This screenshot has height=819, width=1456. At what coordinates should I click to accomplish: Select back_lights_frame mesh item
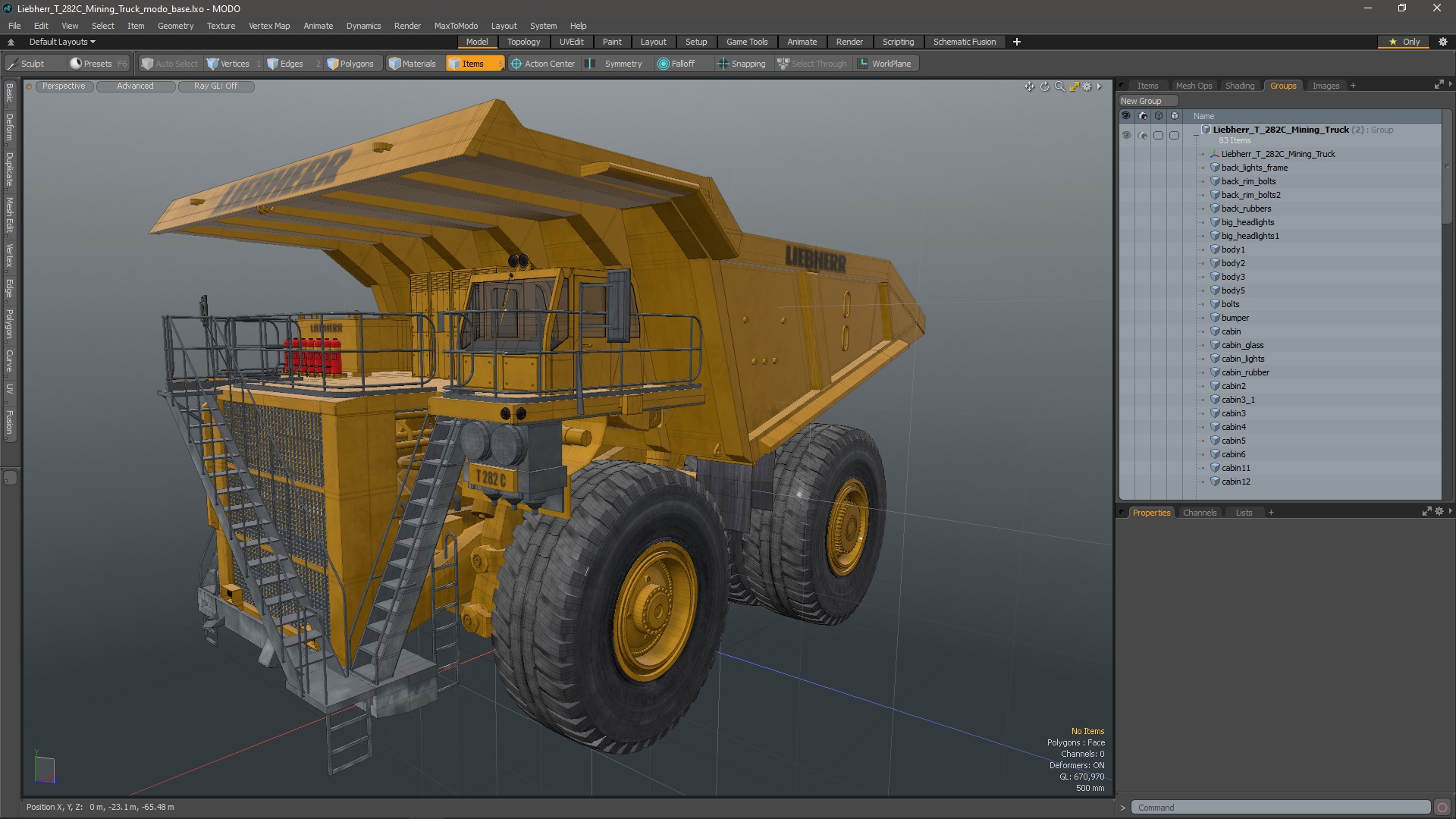click(1254, 168)
